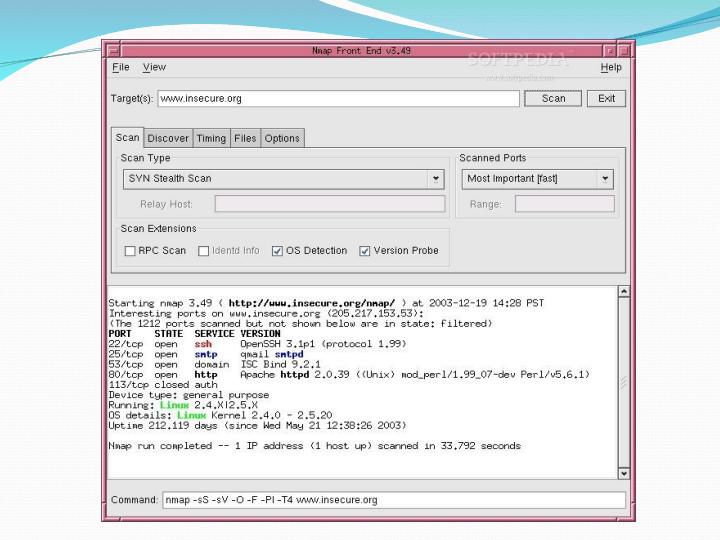Click the '113/tcp closed auth' line
The image size is (720, 540).
tap(163, 385)
